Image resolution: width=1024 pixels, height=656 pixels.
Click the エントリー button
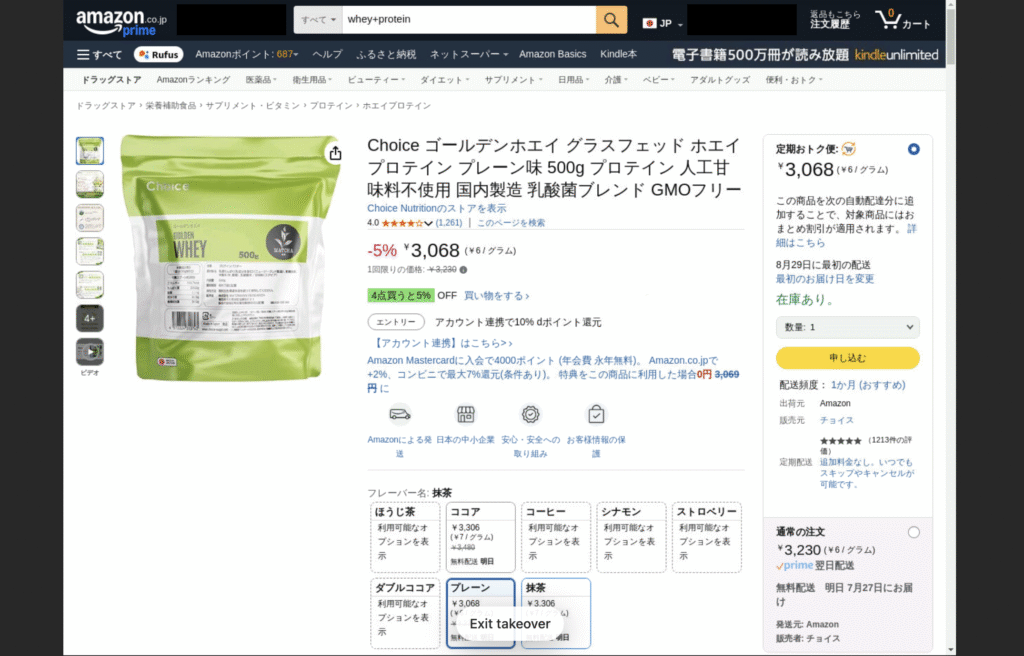pyautogui.click(x=396, y=322)
